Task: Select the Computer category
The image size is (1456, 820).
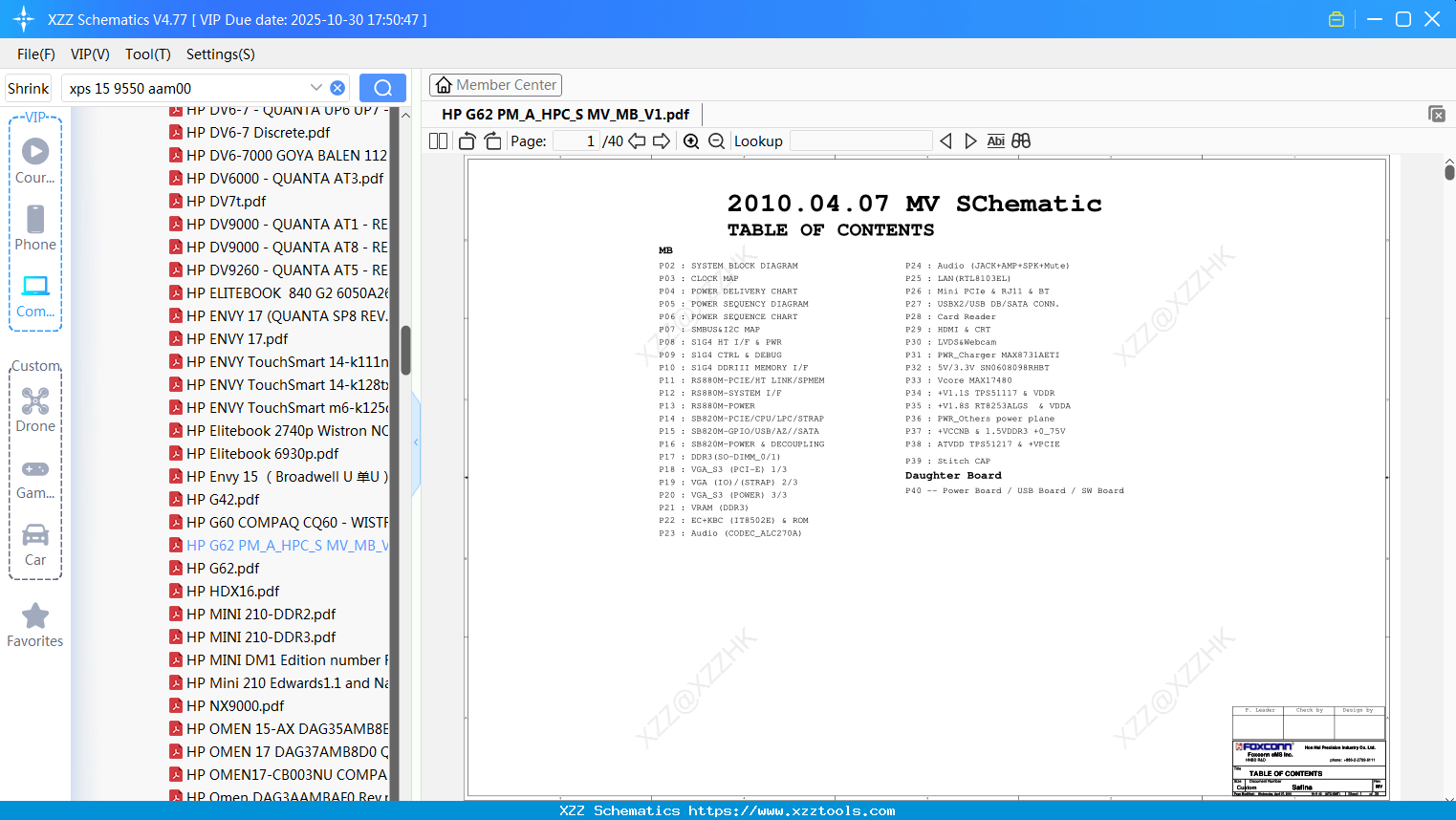Action: pos(35,295)
